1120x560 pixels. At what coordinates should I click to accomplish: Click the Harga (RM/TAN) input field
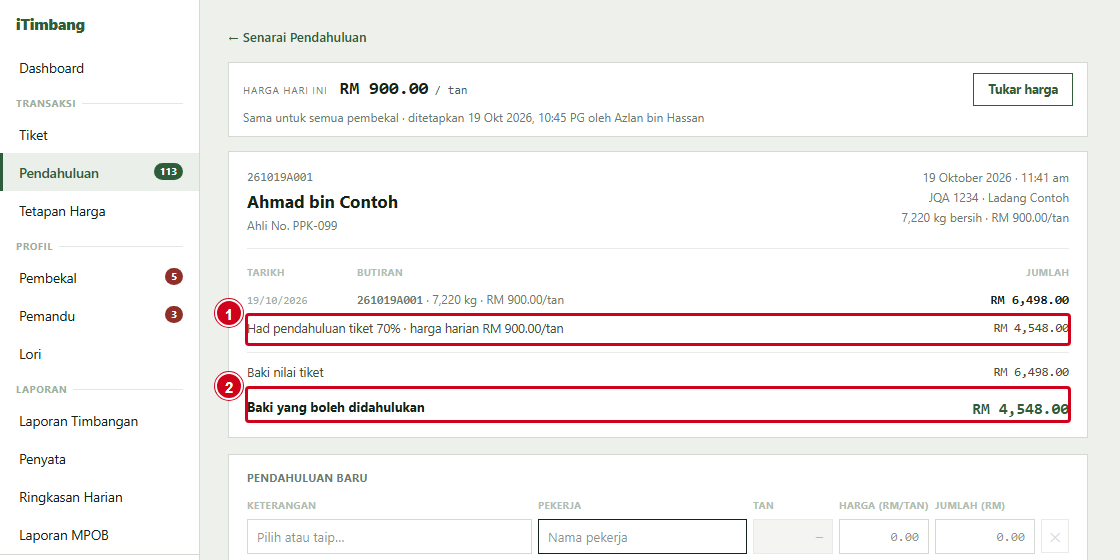click(884, 537)
